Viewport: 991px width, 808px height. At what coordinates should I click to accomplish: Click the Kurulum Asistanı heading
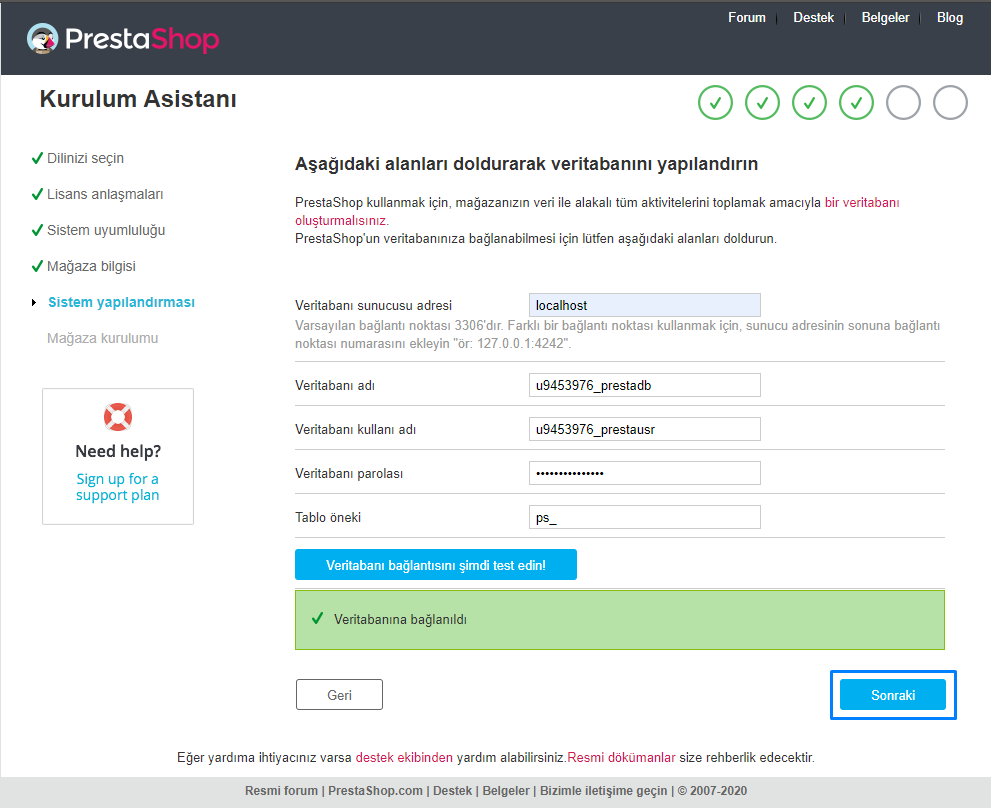click(x=138, y=99)
